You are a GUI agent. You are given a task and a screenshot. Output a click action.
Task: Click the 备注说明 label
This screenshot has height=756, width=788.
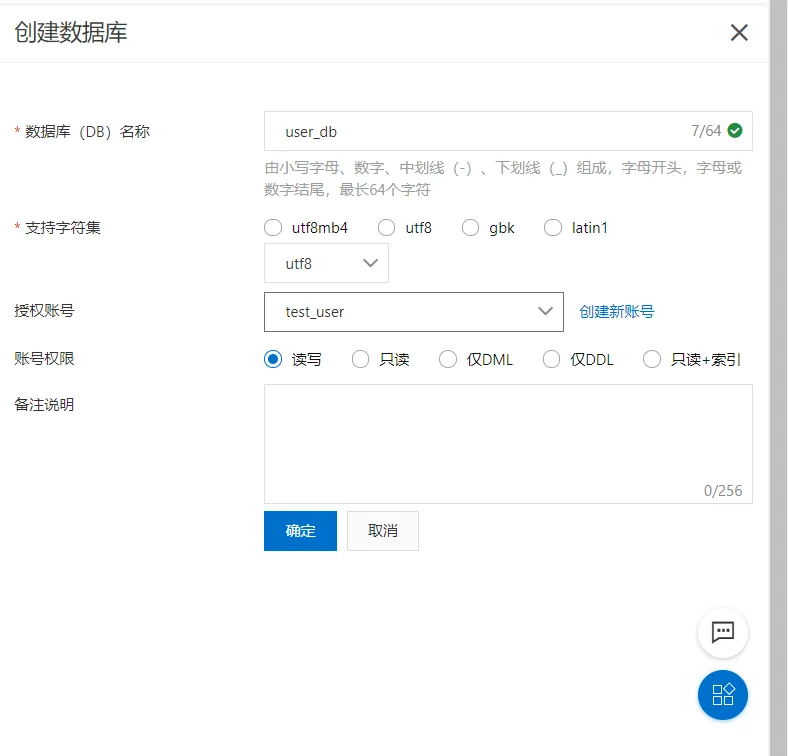point(44,405)
